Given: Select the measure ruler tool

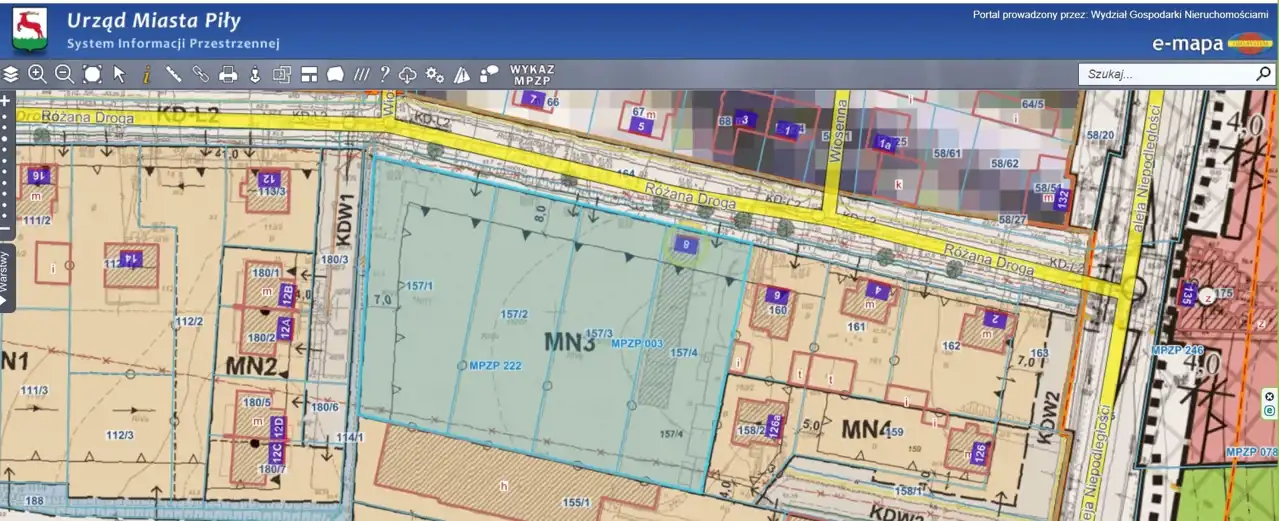Looking at the screenshot, I should click(x=173, y=74).
